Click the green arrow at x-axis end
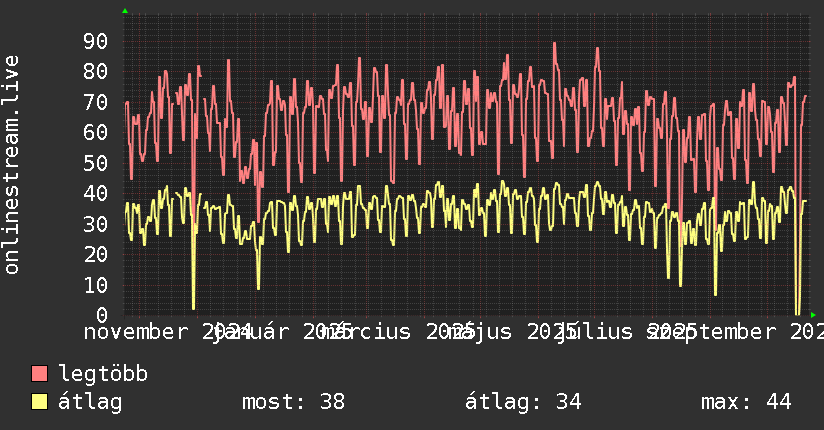The width and height of the screenshot is (824, 430). click(x=813, y=315)
